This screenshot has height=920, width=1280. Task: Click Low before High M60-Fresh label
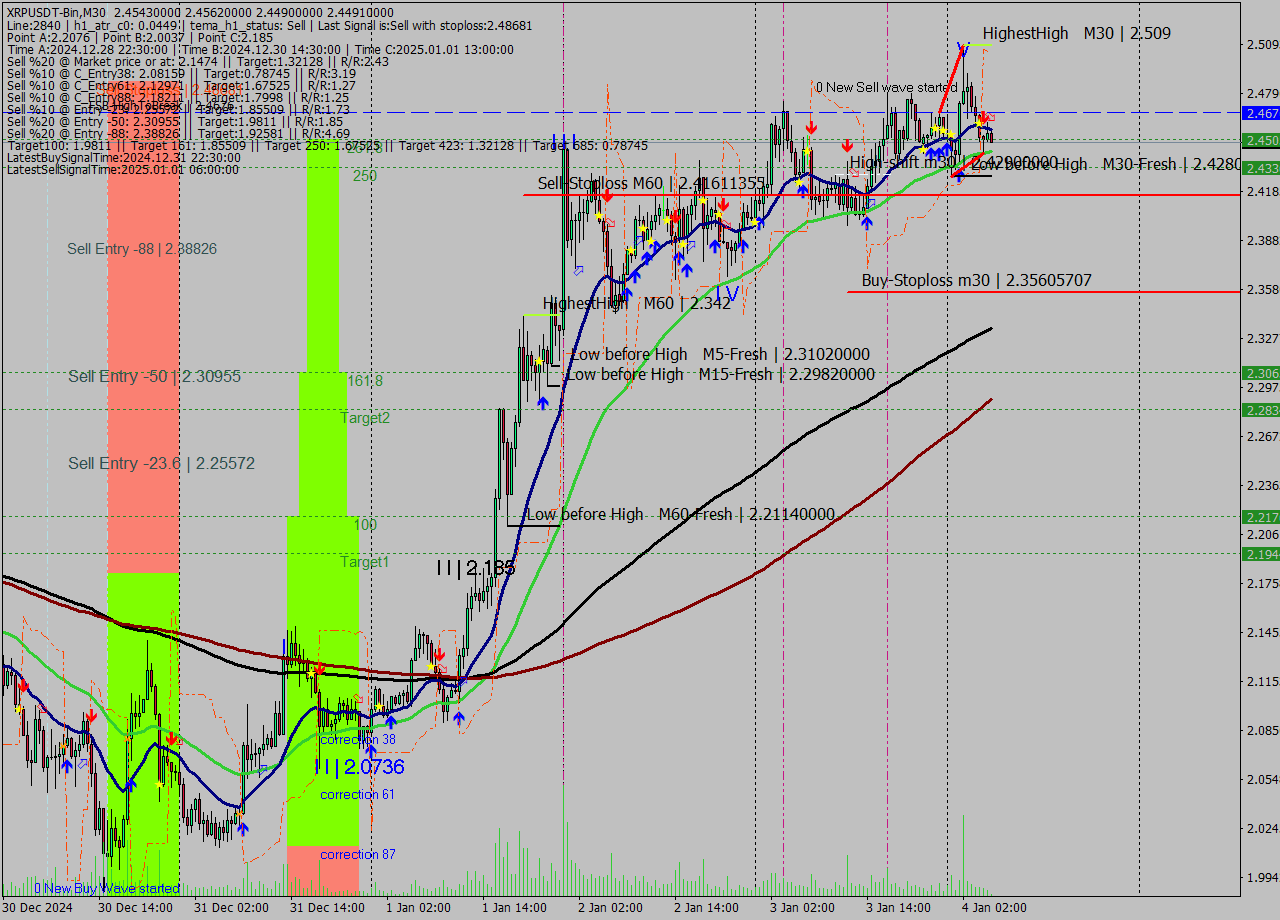680,514
